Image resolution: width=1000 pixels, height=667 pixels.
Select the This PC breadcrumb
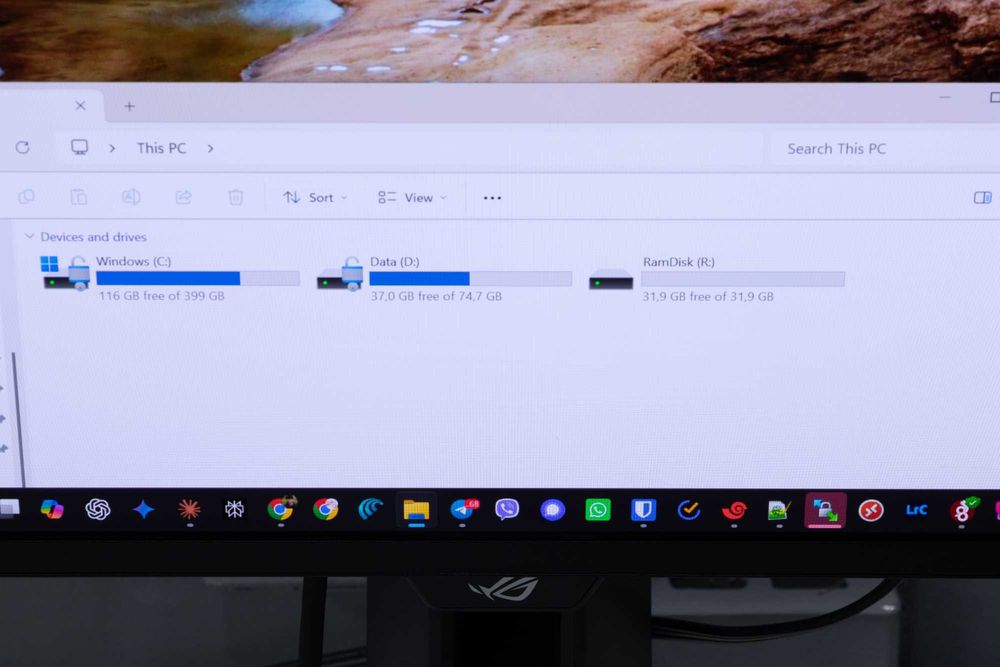point(161,149)
